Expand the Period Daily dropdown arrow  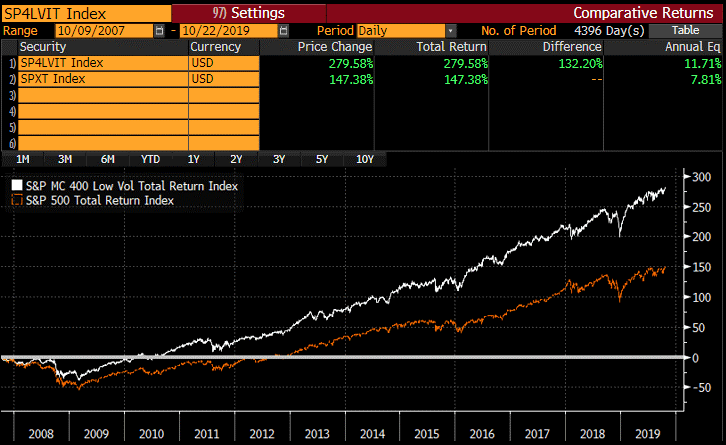pyautogui.click(x=451, y=31)
